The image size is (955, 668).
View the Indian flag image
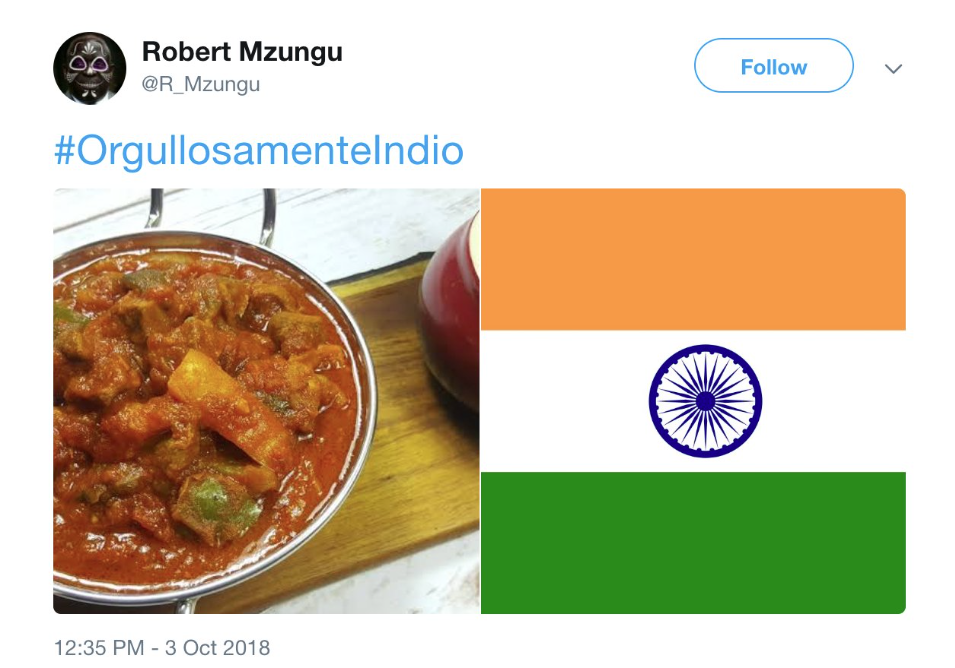coord(693,401)
